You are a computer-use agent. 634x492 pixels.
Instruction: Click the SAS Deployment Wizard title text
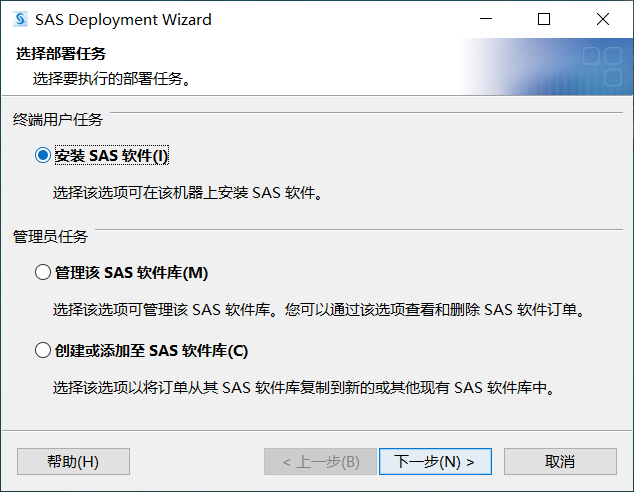pyautogui.click(x=123, y=19)
